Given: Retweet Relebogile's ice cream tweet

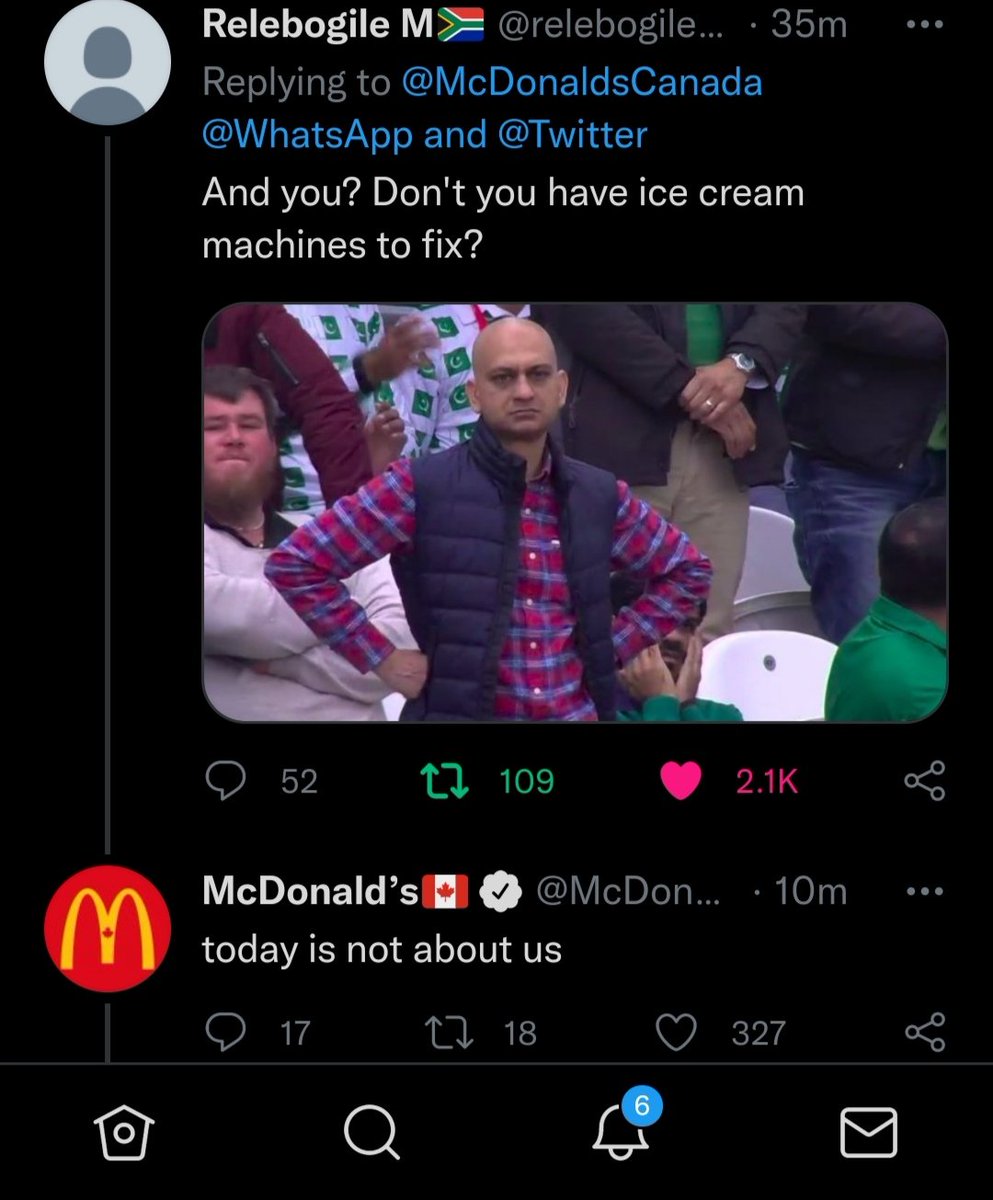Looking at the screenshot, I should (445, 781).
